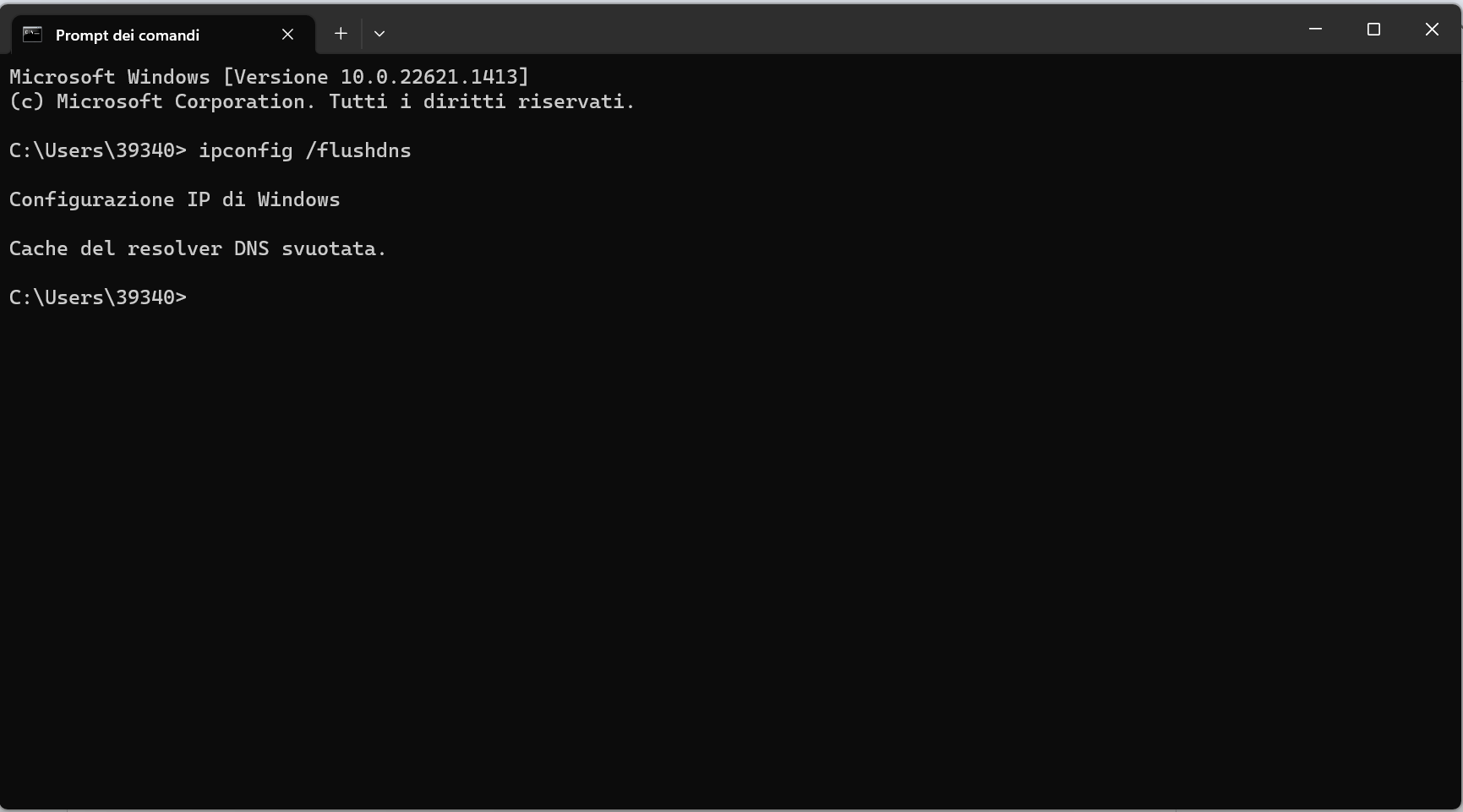Click the typed "ipconfig" command word
Screen dimensions: 1463x812
click(245, 150)
